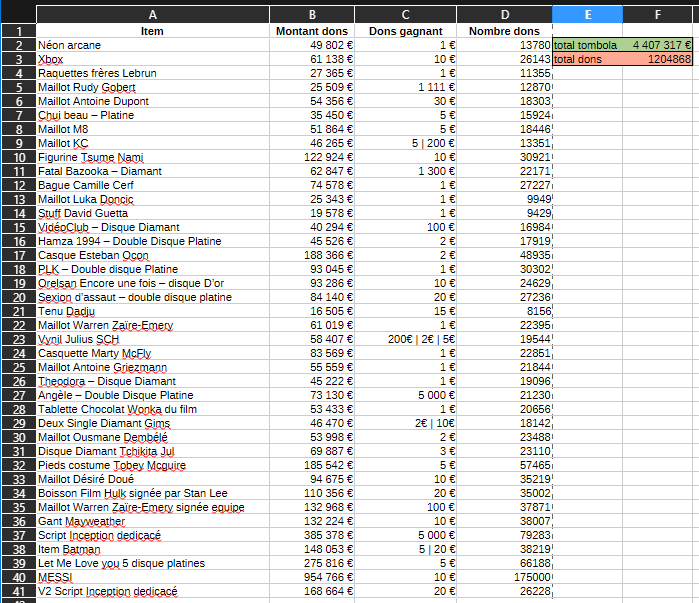Select row 40 header
The width and height of the screenshot is (699, 603).
[19, 577]
